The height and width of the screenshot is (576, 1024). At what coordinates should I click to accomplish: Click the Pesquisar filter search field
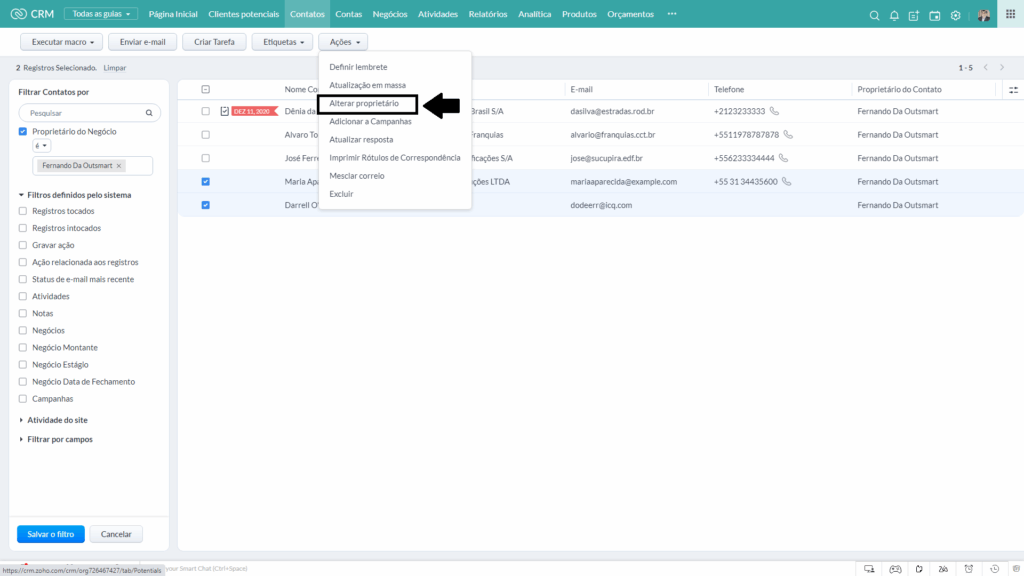point(89,113)
